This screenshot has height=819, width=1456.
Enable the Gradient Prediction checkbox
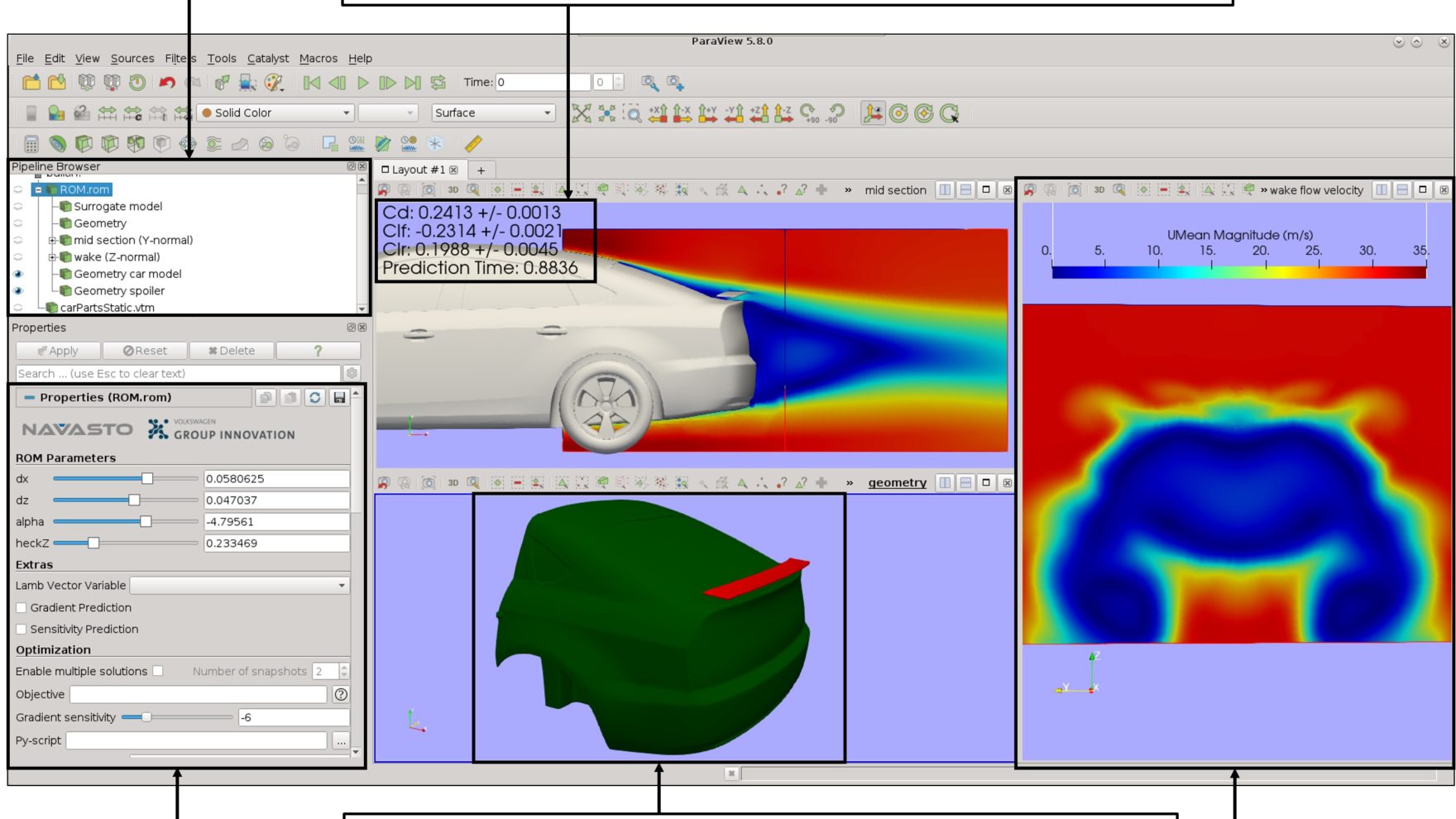coord(22,607)
